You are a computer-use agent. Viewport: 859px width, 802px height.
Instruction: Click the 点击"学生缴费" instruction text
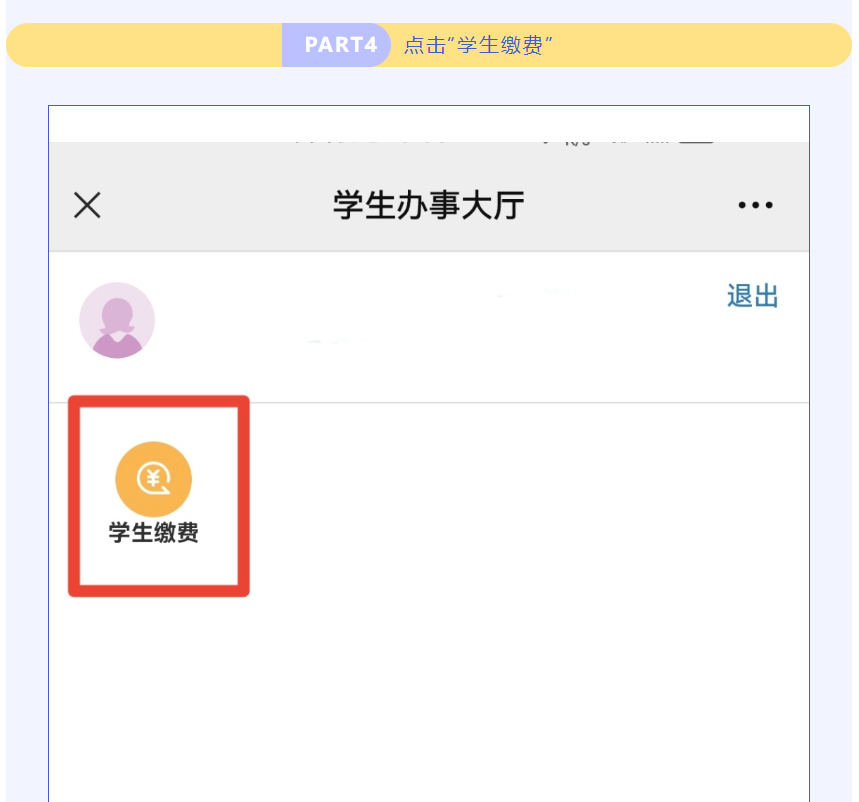point(478,45)
